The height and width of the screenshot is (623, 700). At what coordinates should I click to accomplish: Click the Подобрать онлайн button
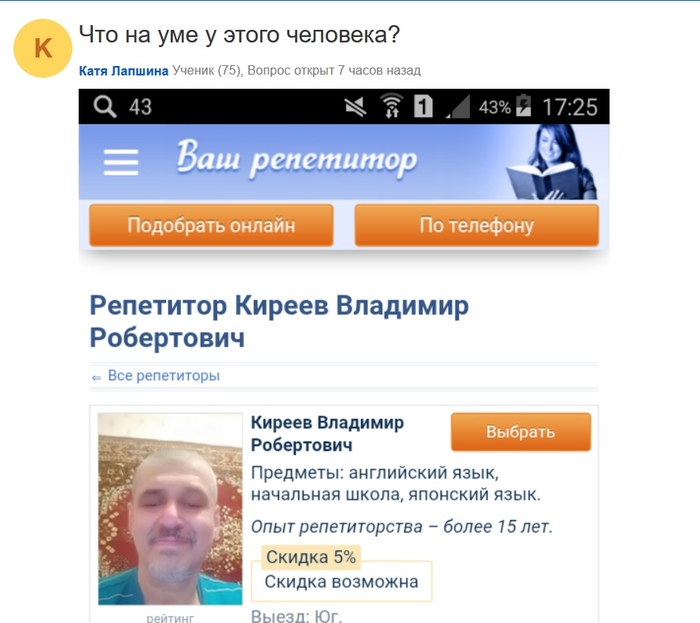click(211, 225)
